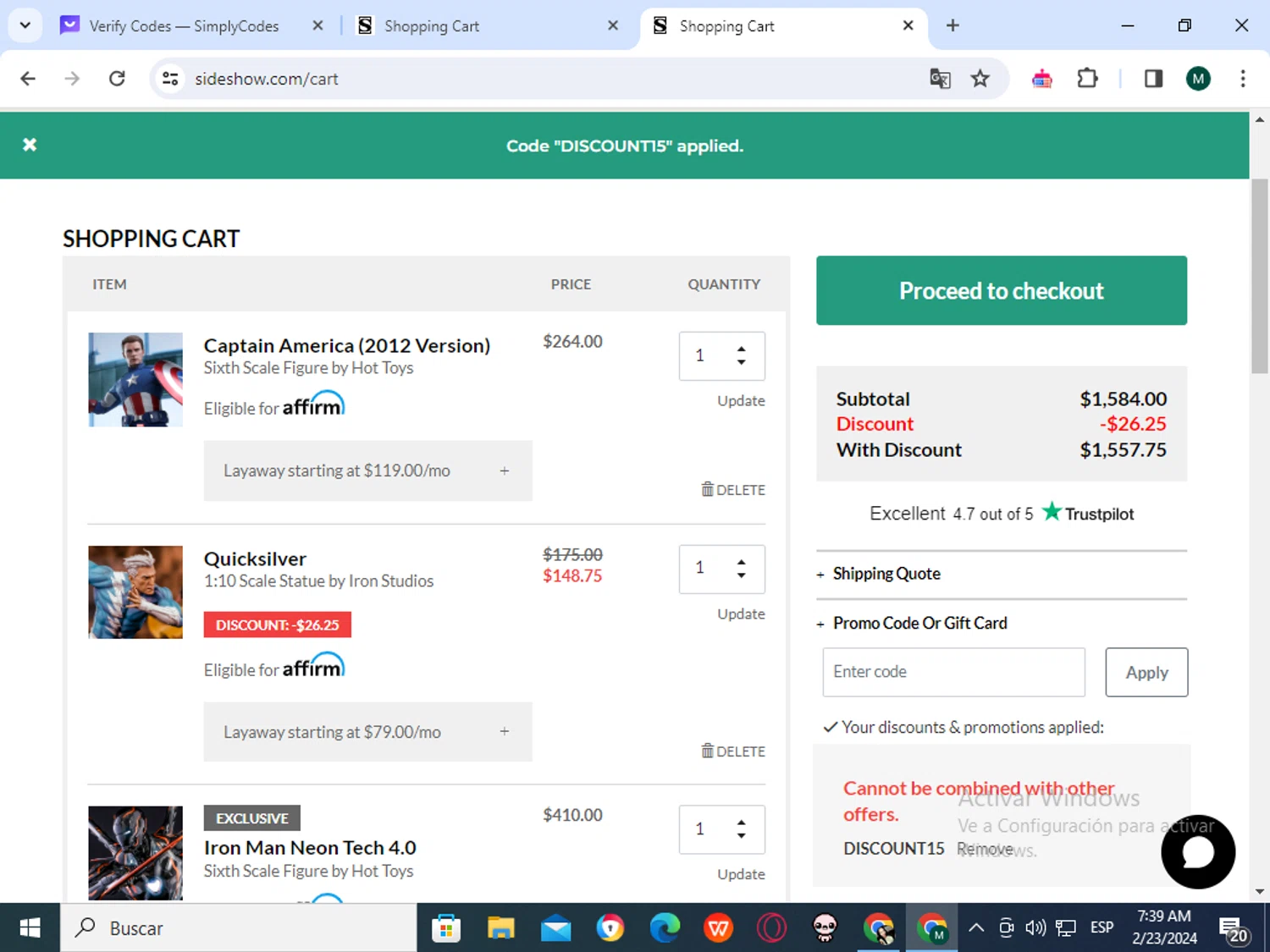Open Microsoft Store from the taskbar
Viewport: 1270px width, 952px height.
(x=446, y=928)
